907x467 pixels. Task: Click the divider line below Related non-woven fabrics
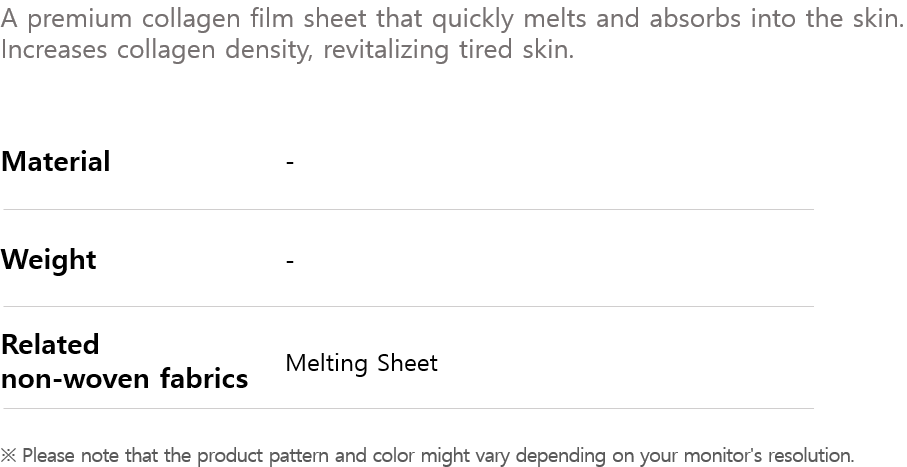pos(408,408)
